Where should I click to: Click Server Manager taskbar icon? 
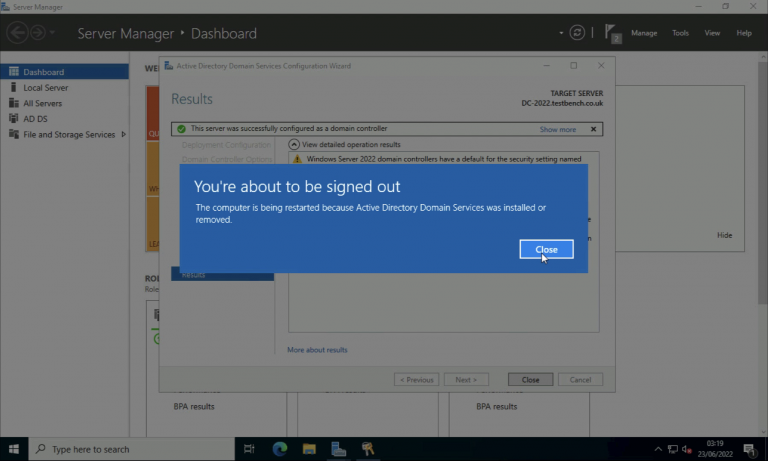click(339, 449)
